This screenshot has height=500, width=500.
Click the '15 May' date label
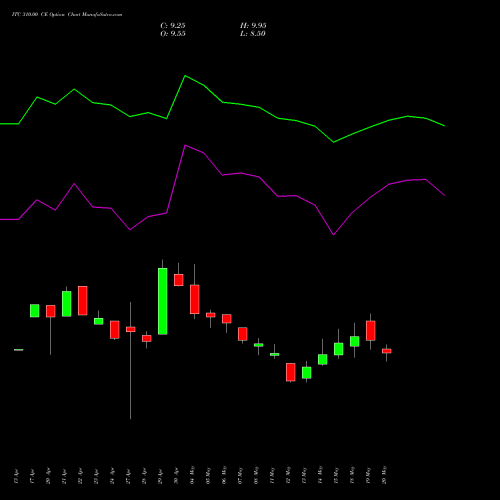click(336, 475)
